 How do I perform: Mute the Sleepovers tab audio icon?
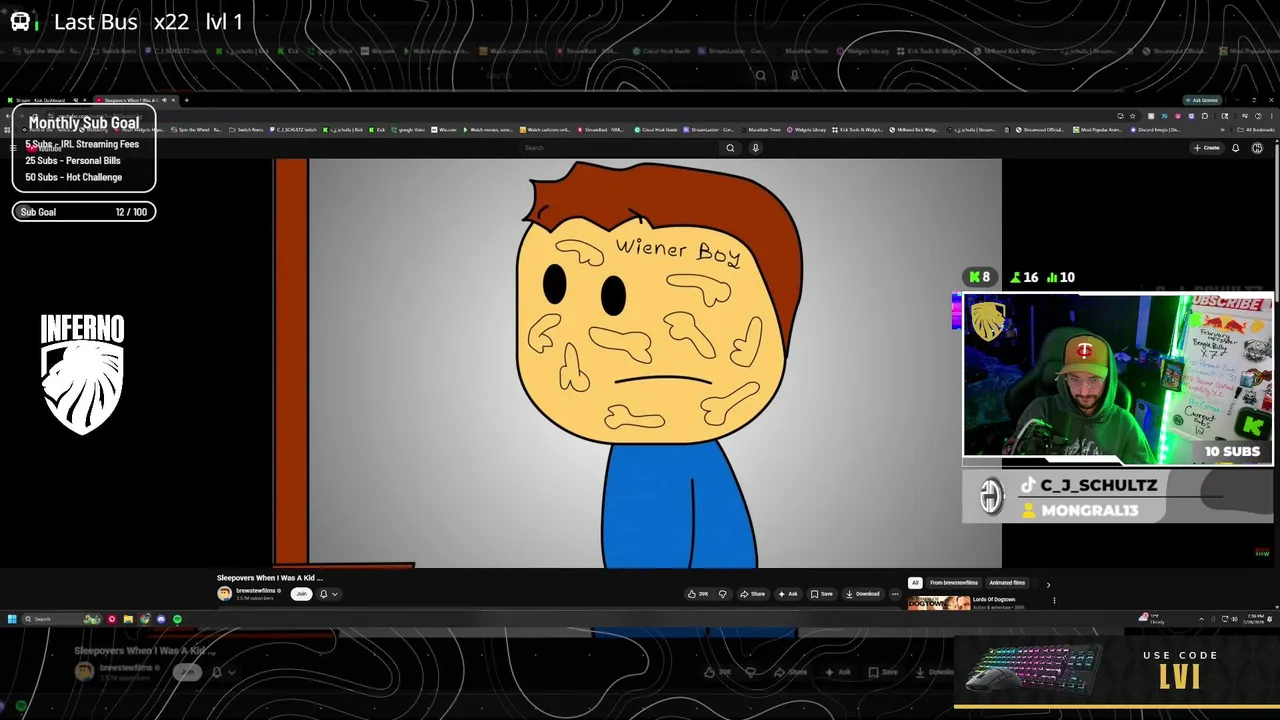164,100
